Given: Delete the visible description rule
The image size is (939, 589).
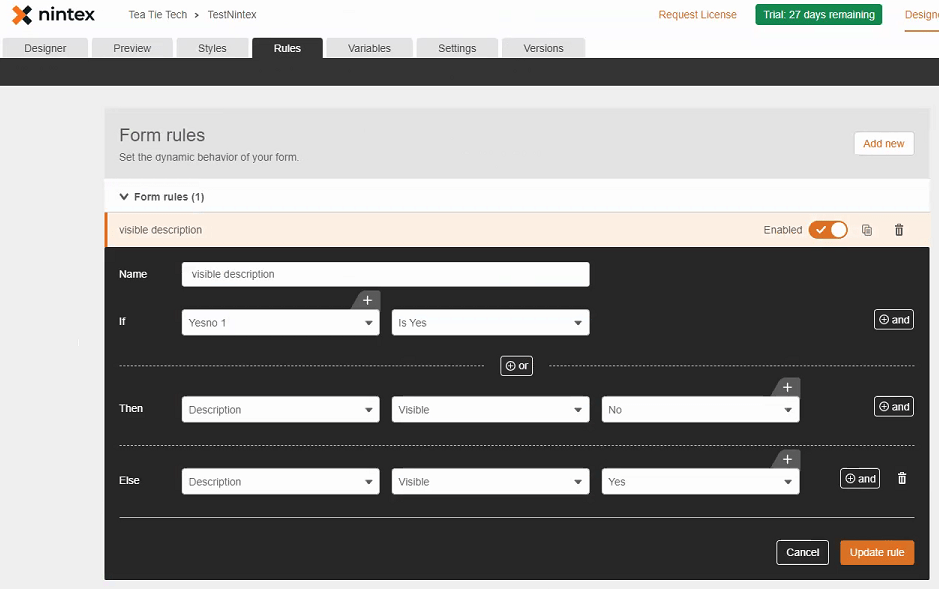Looking at the screenshot, I should point(899,230).
